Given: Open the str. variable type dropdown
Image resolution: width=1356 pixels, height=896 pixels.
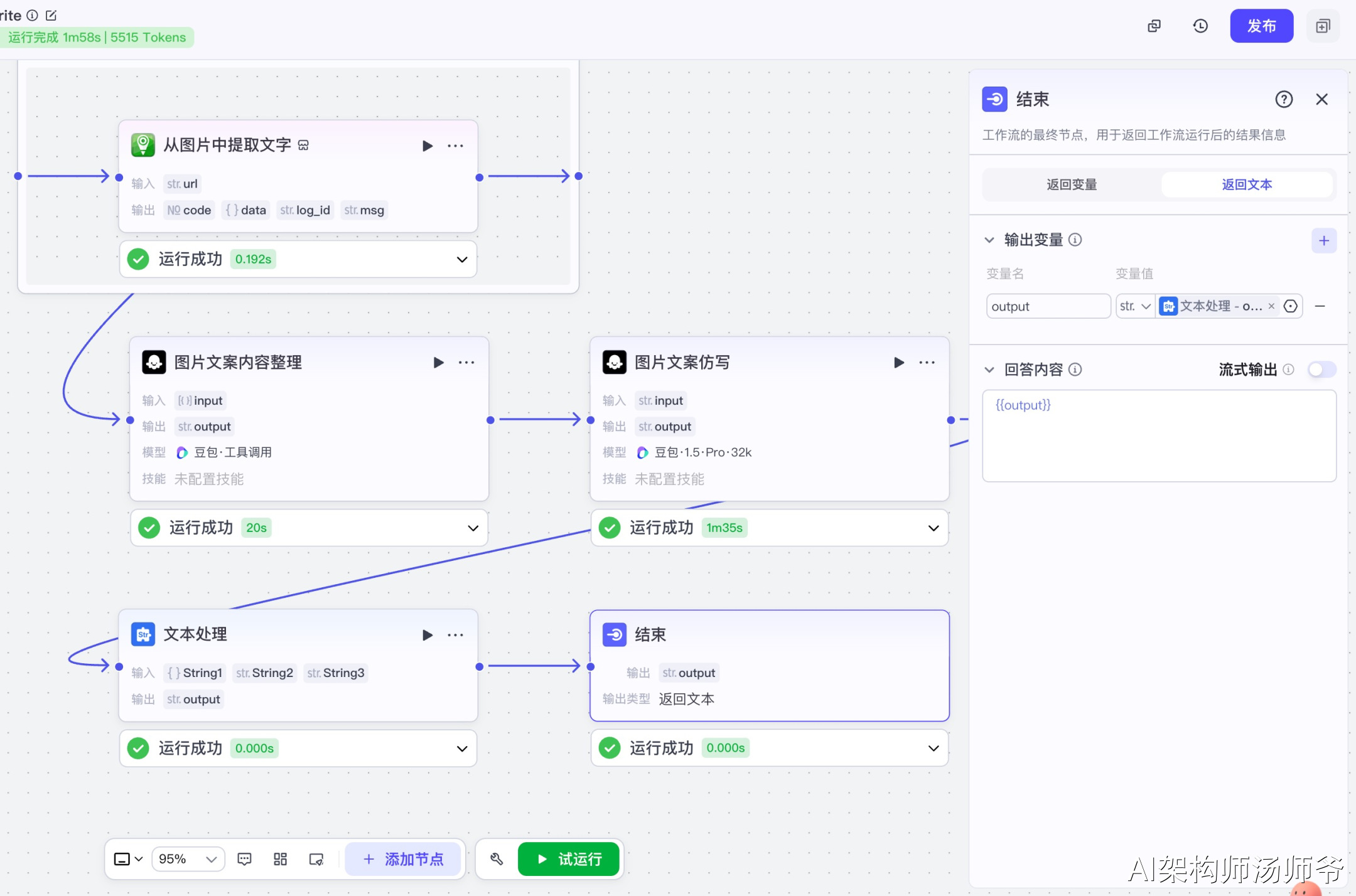Looking at the screenshot, I should [x=1135, y=306].
